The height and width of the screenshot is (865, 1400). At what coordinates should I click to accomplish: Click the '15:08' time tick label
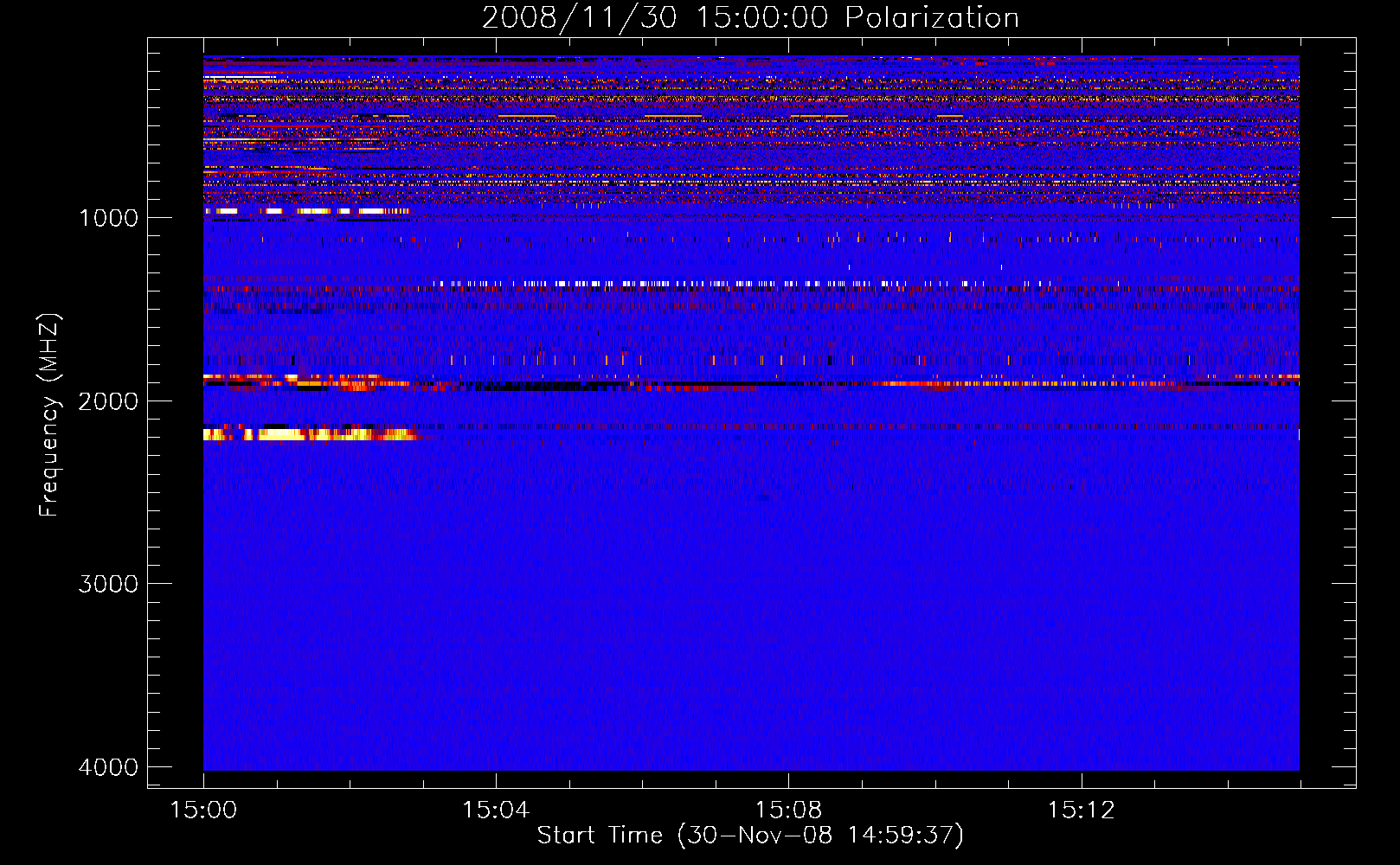[788, 810]
